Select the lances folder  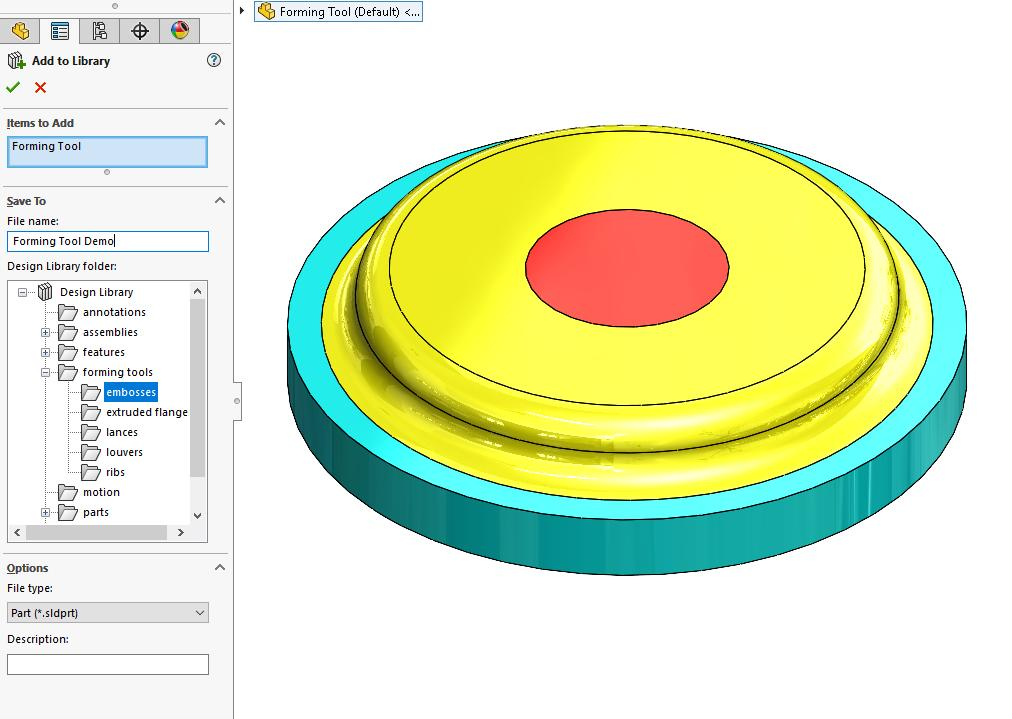click(121, 432)
